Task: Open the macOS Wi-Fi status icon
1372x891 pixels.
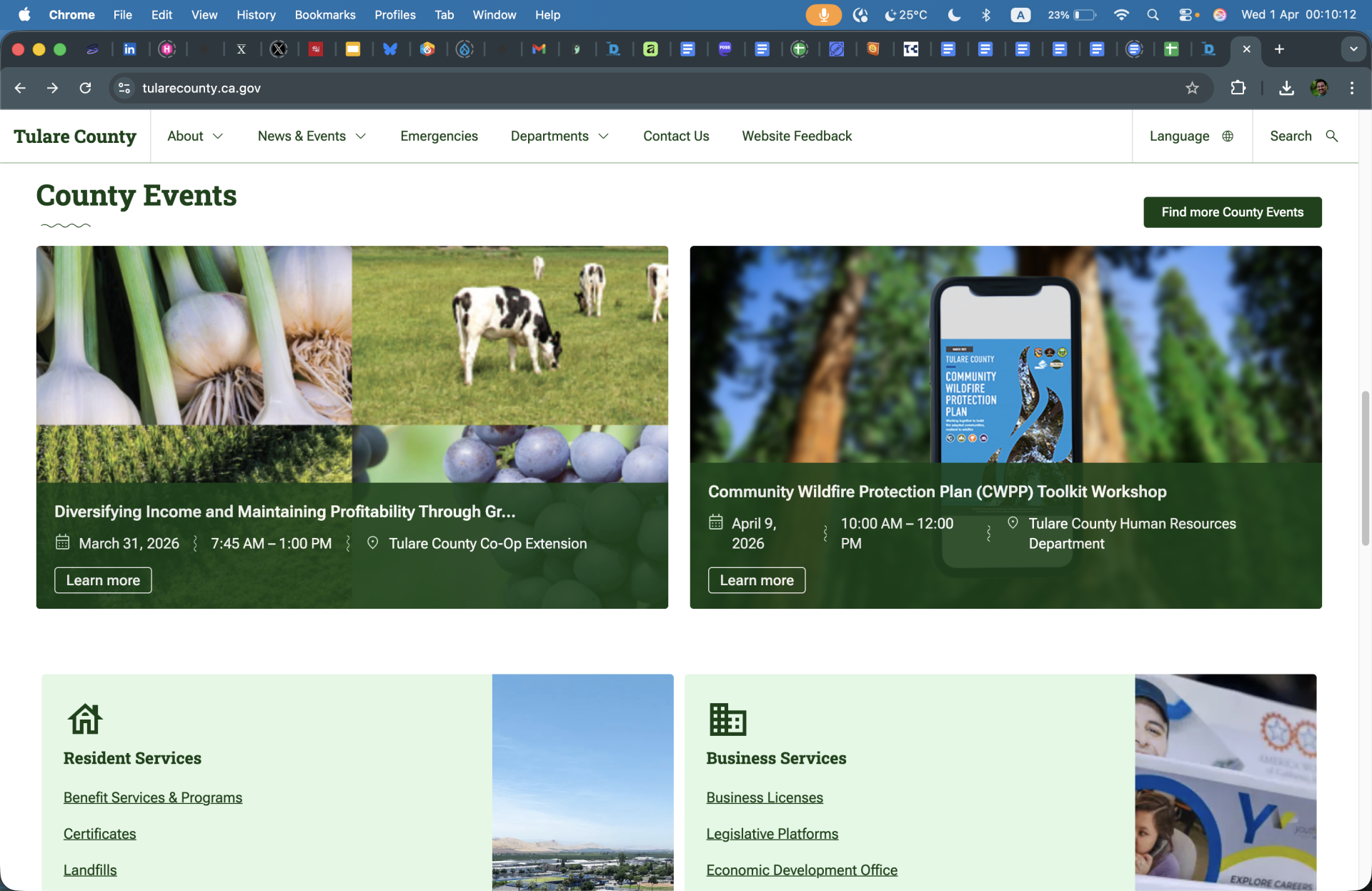Action: 1121,14
